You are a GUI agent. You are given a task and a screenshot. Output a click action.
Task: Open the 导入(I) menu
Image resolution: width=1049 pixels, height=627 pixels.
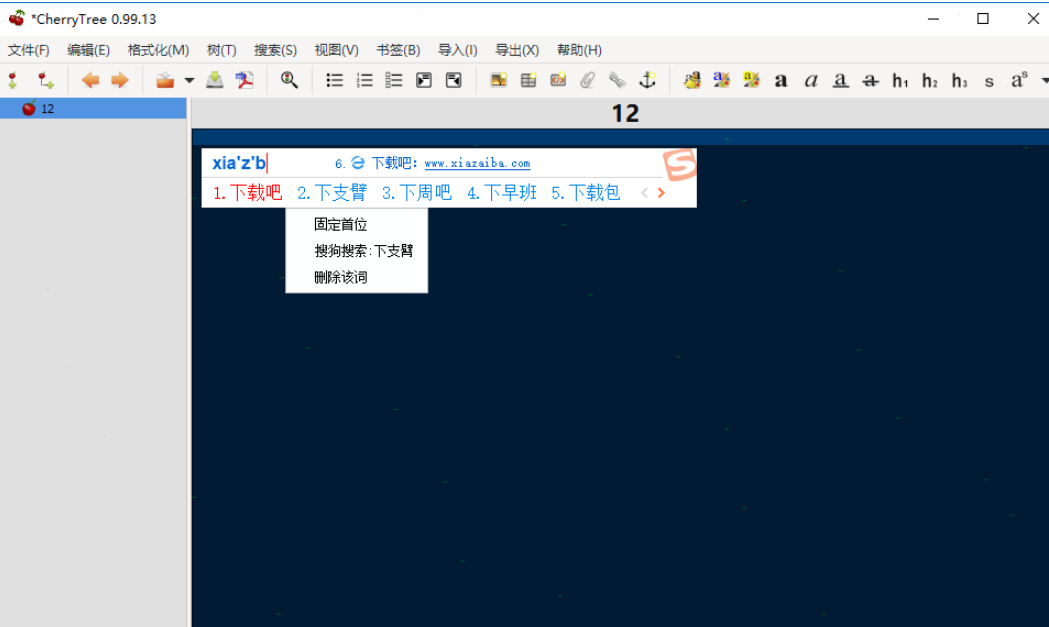458,50
